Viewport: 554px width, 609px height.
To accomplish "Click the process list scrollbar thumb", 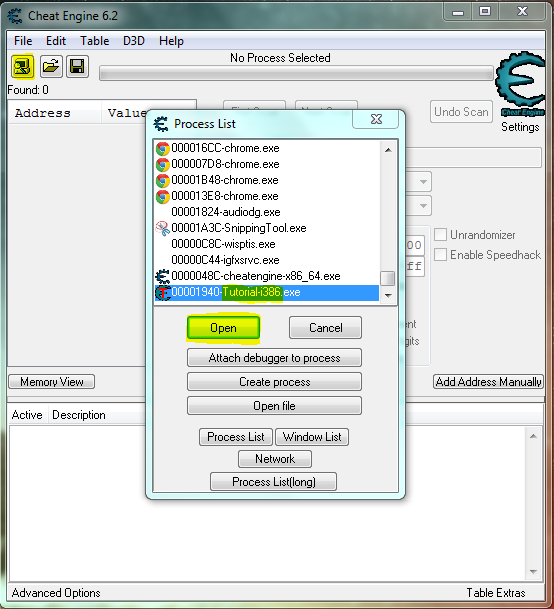I will pyautogui.click(x=388, y=278).
